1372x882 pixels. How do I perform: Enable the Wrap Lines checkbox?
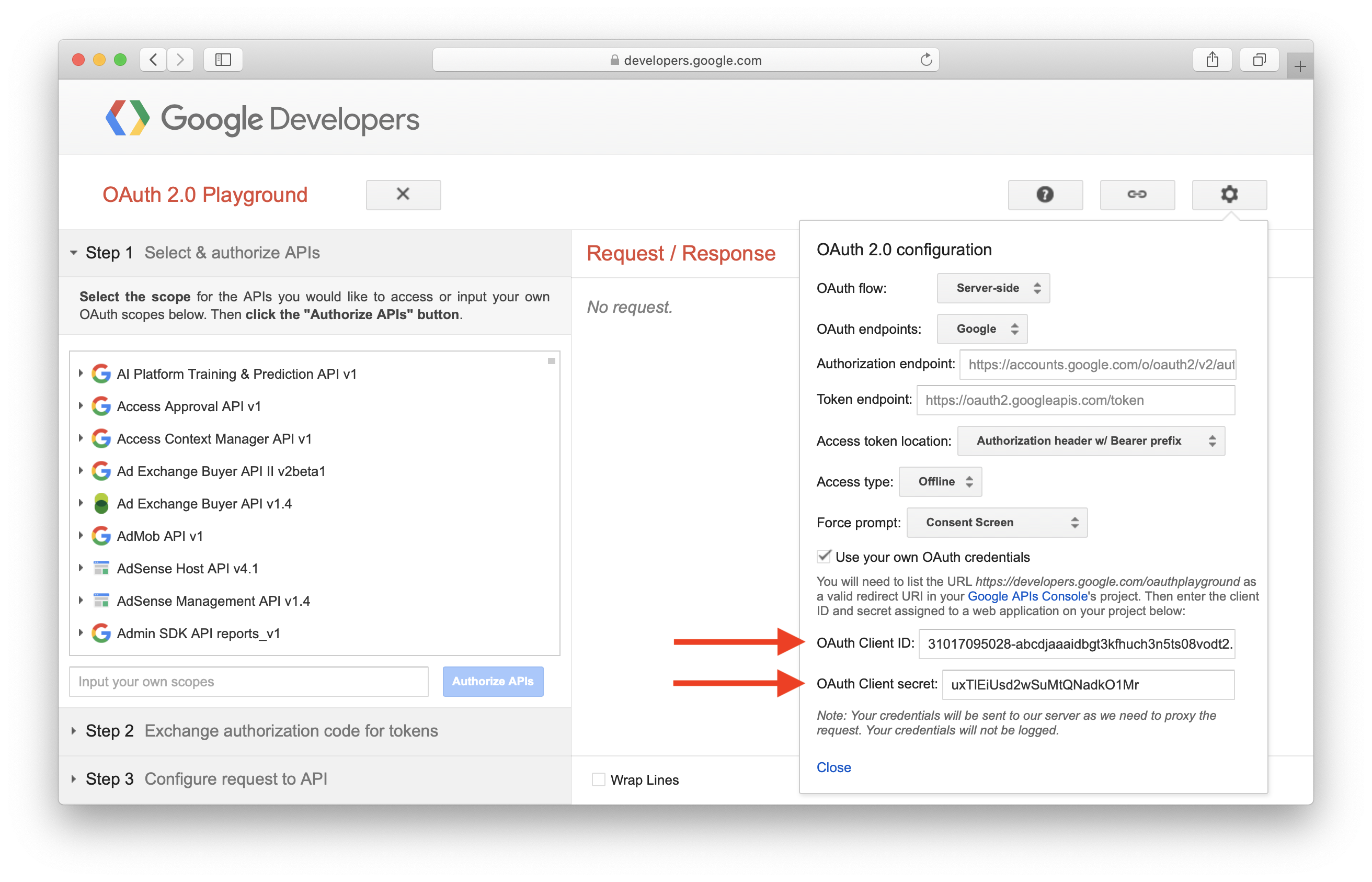click(x=598, y=780)
